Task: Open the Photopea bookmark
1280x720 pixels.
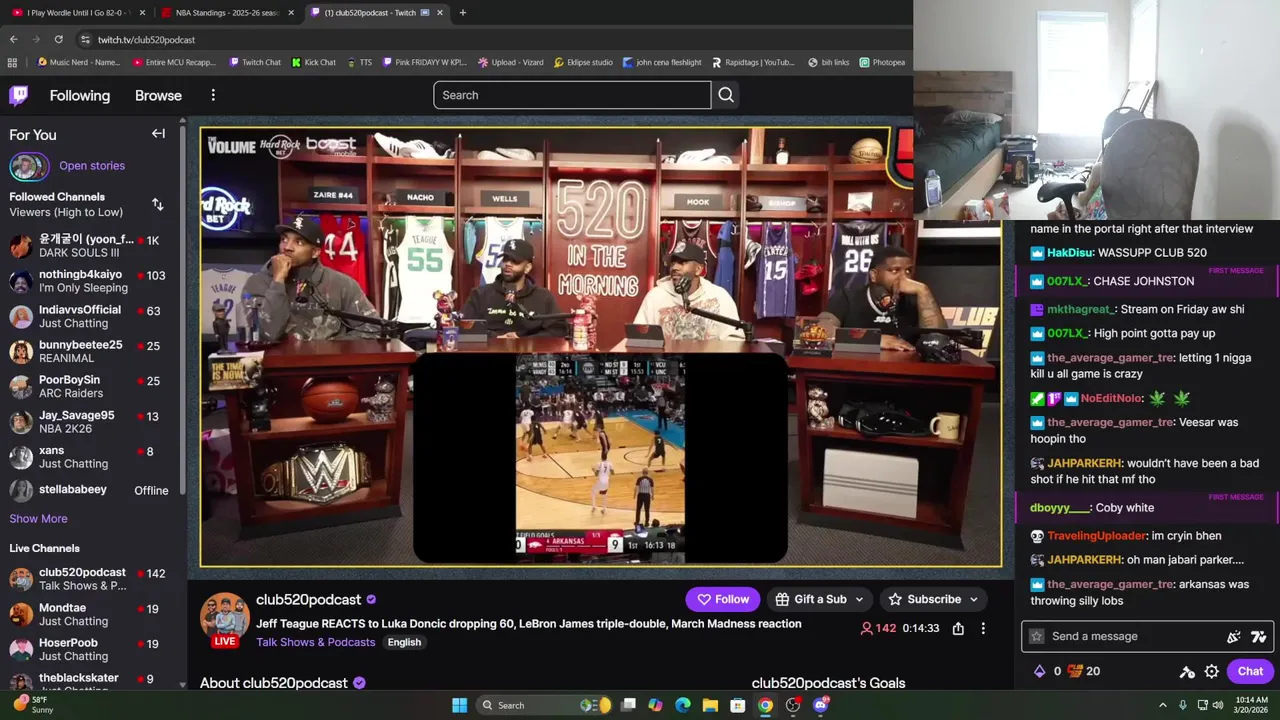Action: tap(882, 62)
